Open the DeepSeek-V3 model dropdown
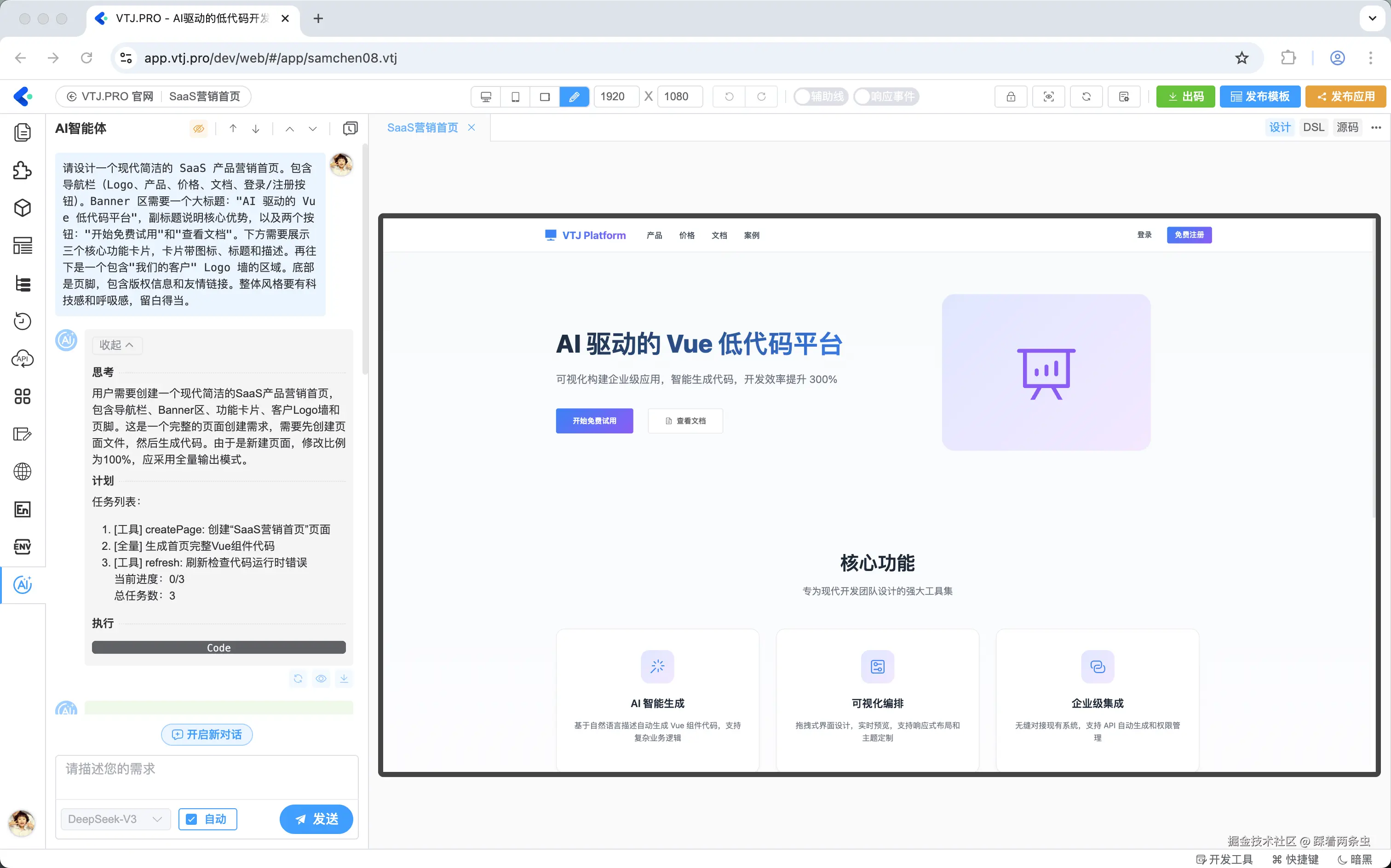Image resolution: width=1391 pixels, height=868 pixels. click(x=115, y=819)
